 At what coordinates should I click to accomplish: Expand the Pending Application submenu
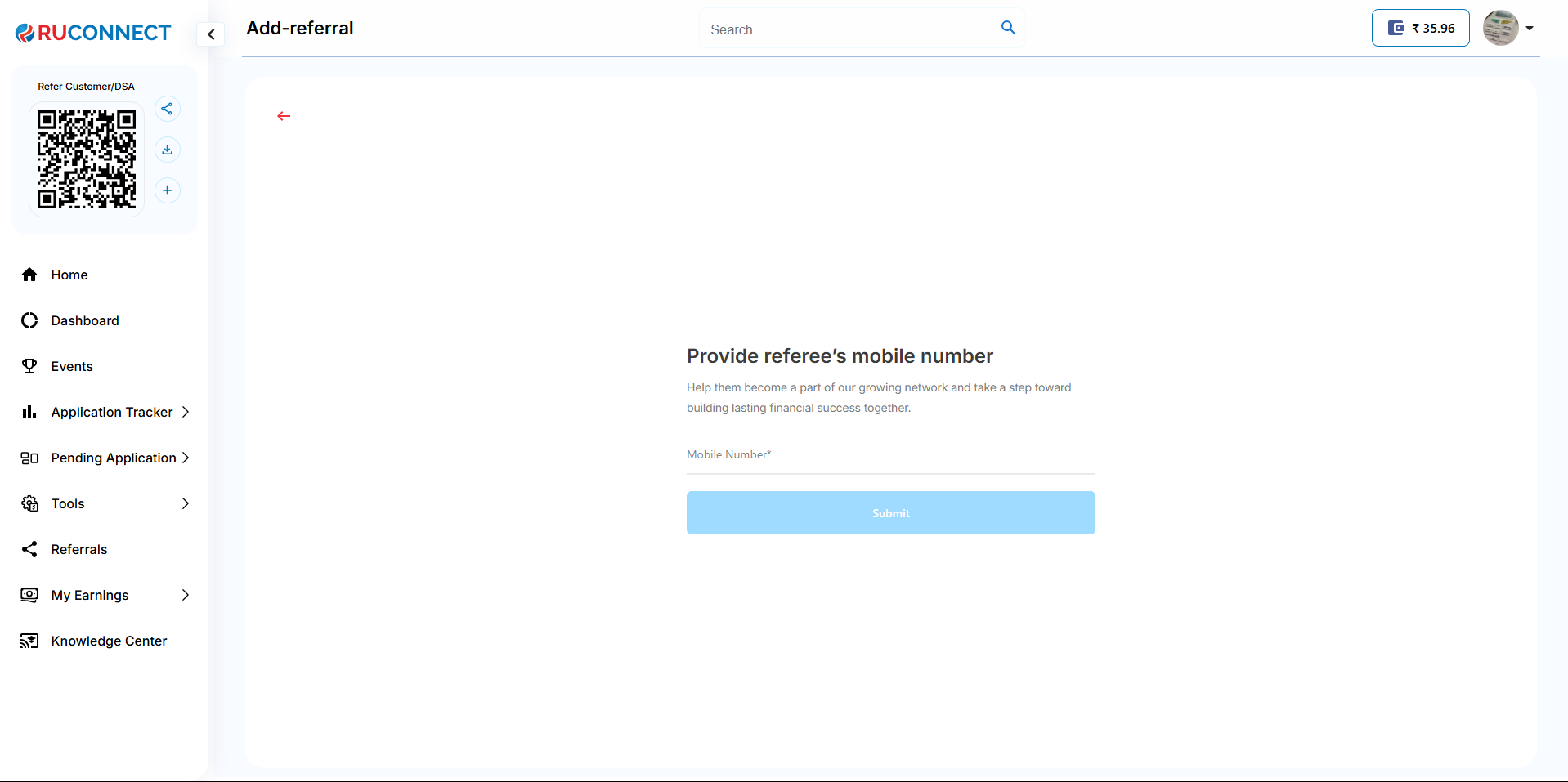114,458
